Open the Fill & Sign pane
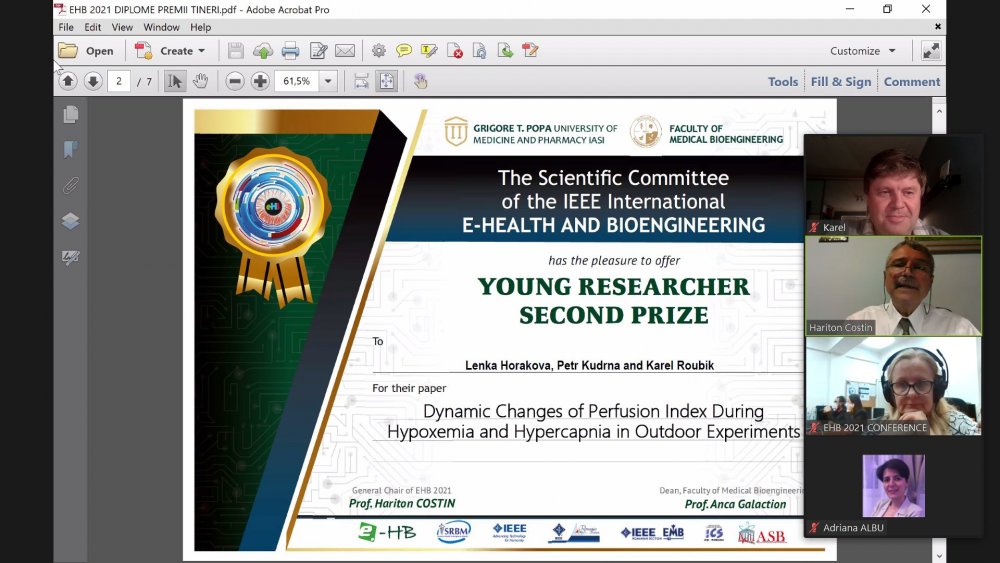Screen dimensions: 1000x563 click(x=841, y=82)
